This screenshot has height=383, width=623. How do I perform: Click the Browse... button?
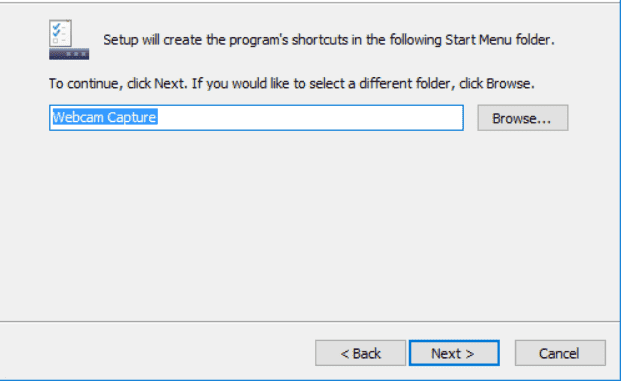tap(523, 118)
